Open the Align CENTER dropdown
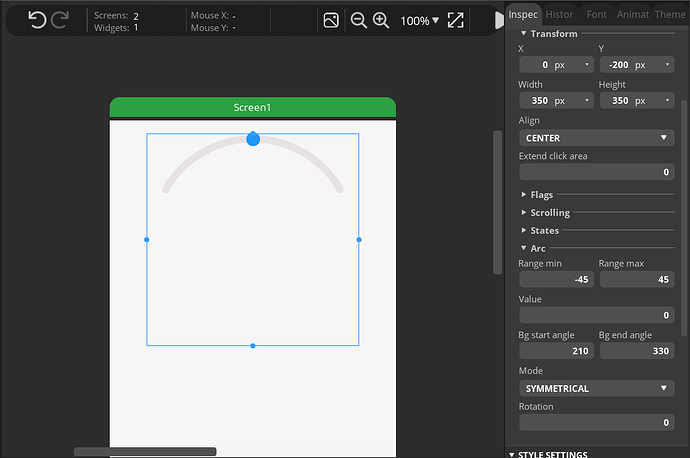 tap(596, 137)
